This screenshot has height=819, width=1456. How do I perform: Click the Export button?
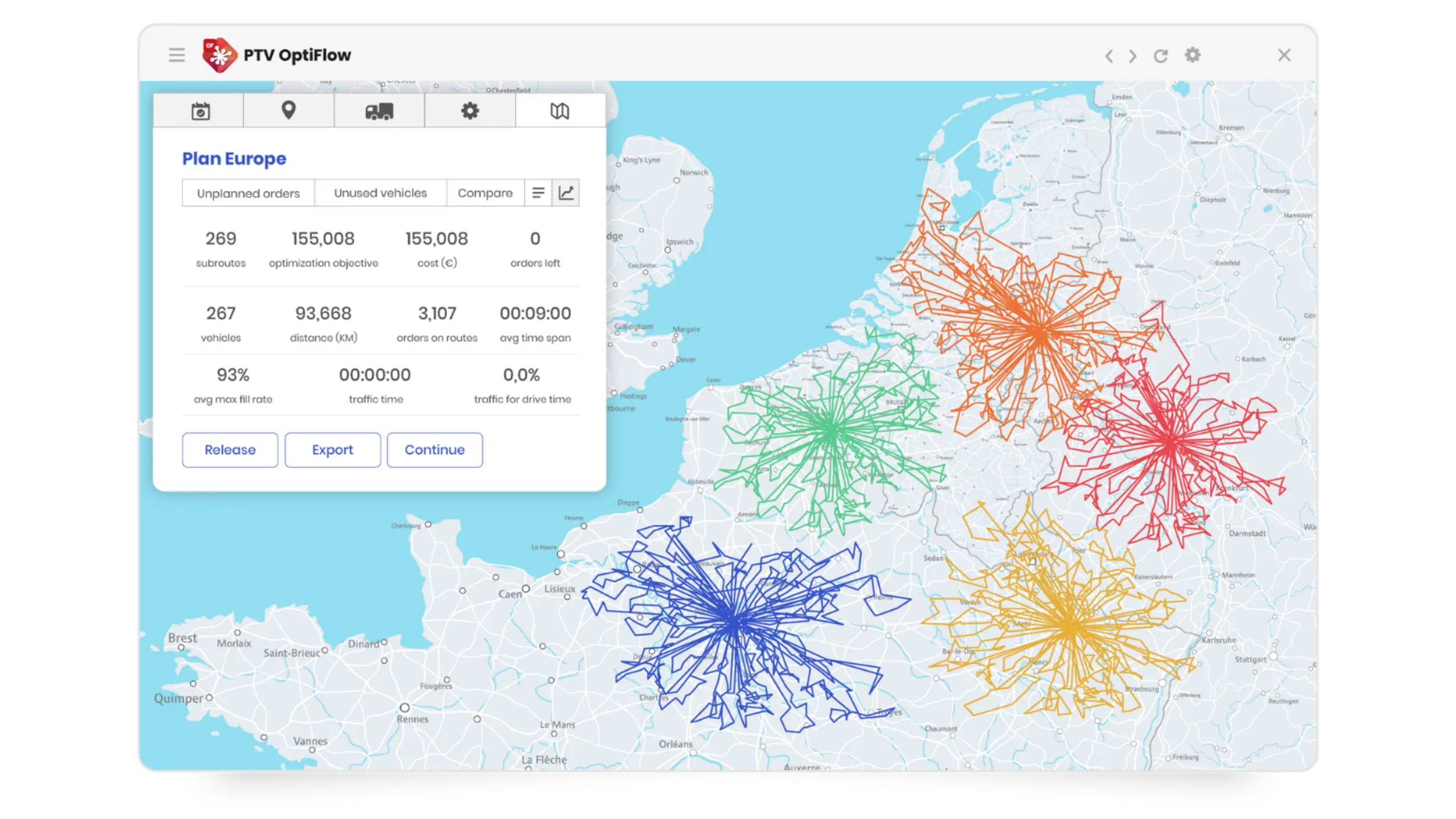[x=333, y=450]
